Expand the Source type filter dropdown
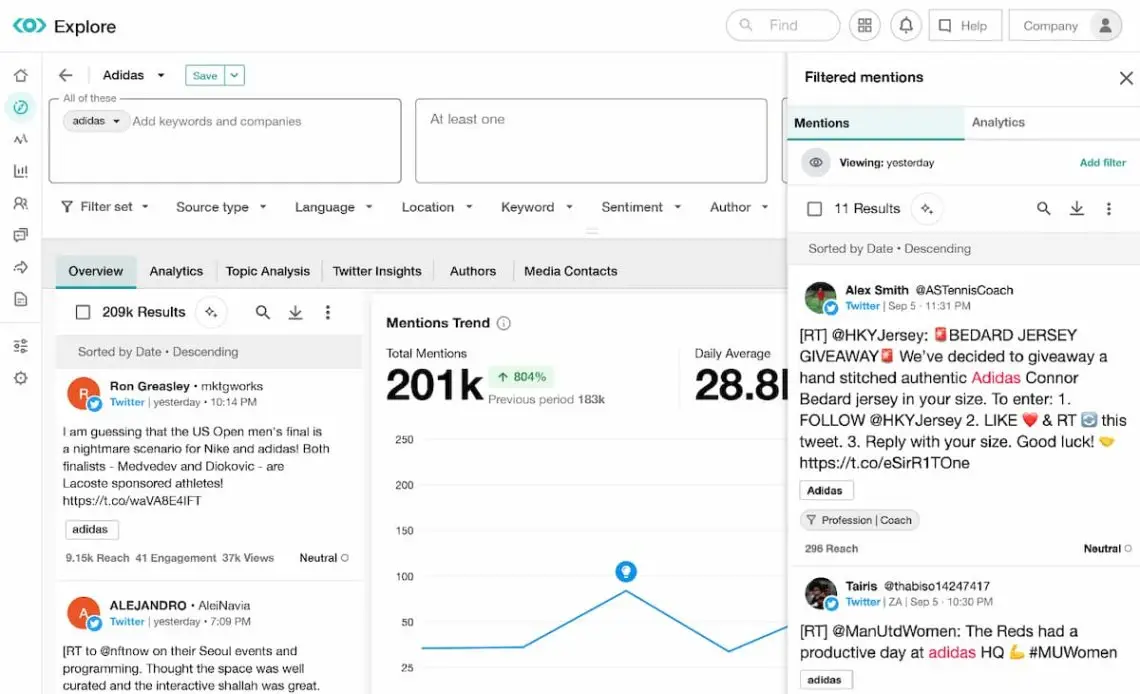 (x=221, y=207)
